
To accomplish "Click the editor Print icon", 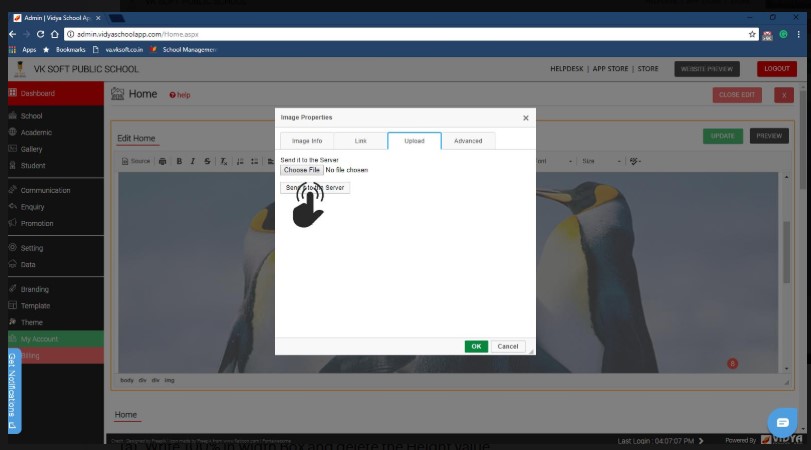I will tap(162, 161).
